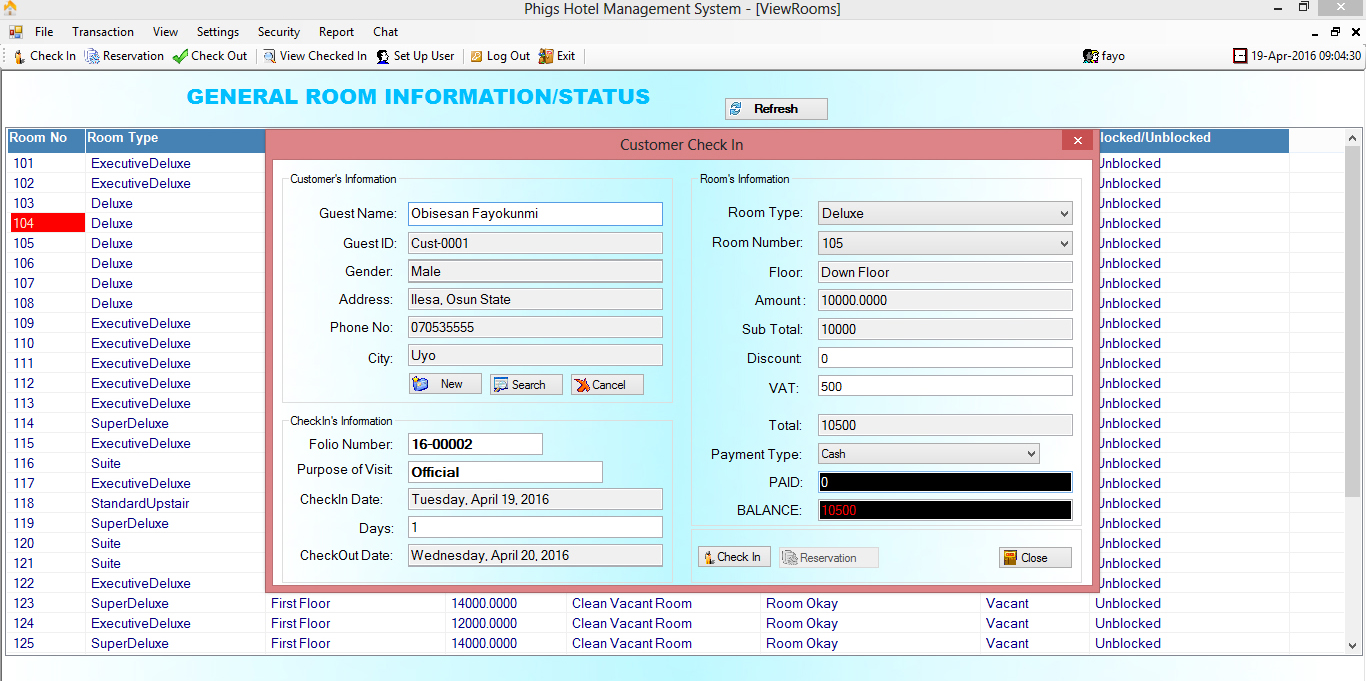Image resolution: width=1366 pixels, height=681 pixels.
Task: Click the CheckIn Date field
Action: pyautogui.click(x=535, y=499)
